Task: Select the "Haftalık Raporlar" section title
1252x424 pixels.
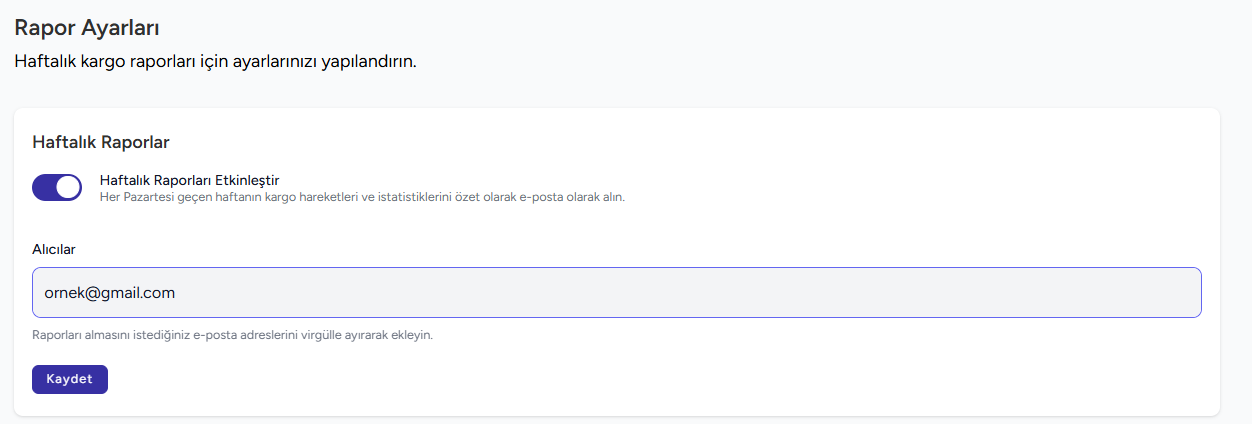Action: 101,142
